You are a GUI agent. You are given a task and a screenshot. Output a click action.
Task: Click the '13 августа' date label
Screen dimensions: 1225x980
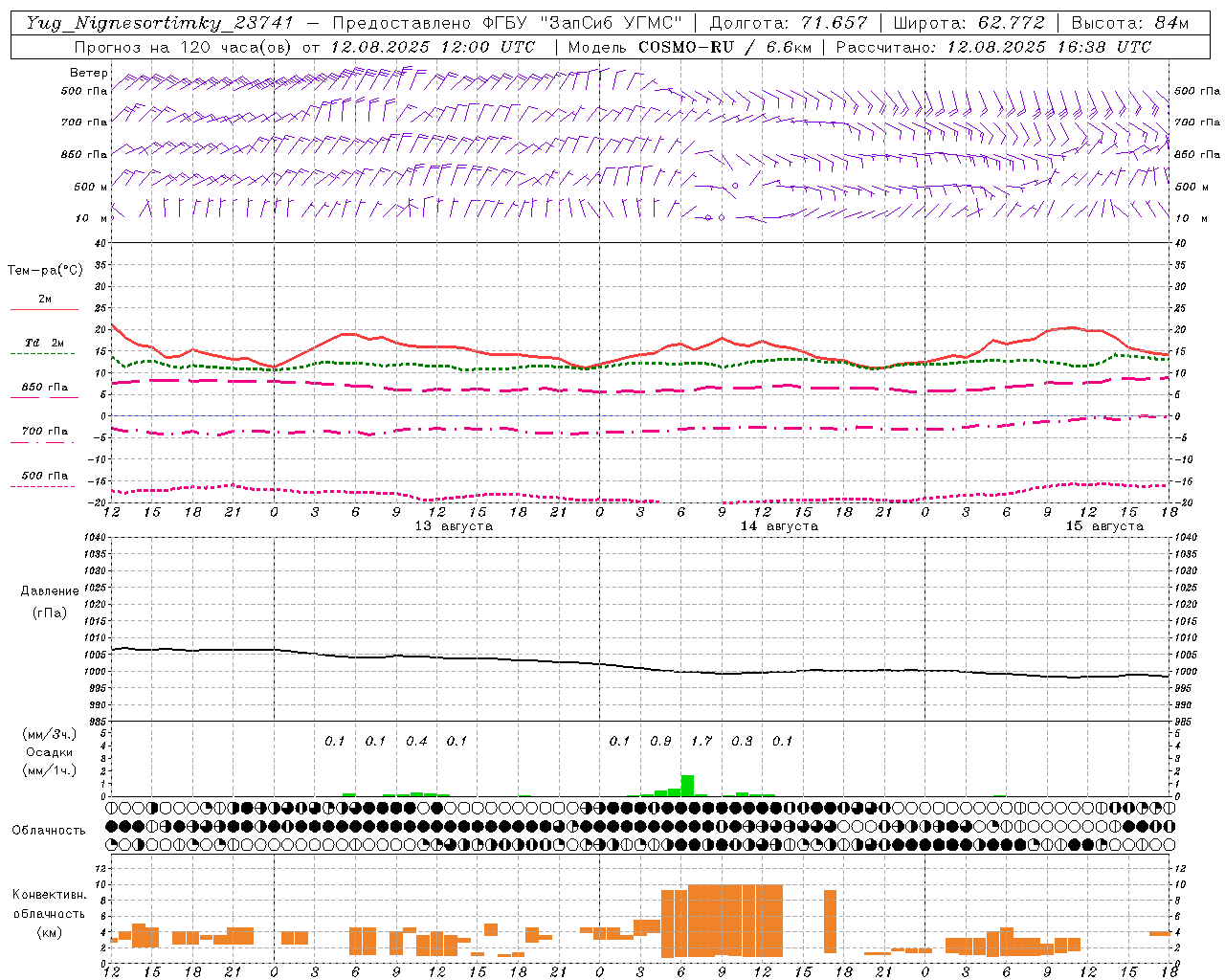454,526
